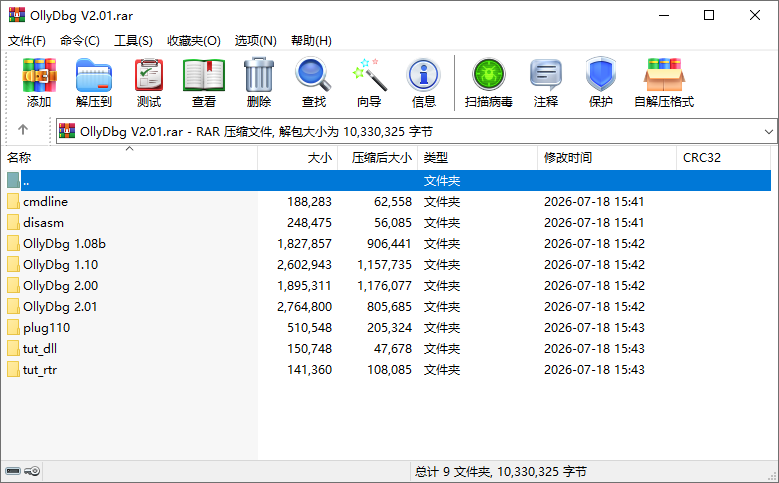Click size value 2,764,800
The width and height of the screenshot is (779, 483).
(x=304, y=307)
